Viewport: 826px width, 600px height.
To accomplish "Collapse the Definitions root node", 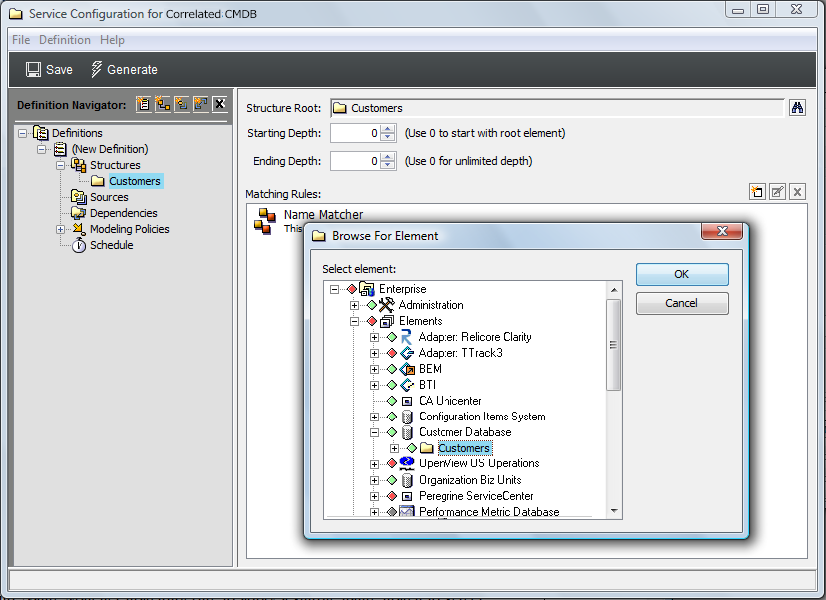I will click(x=22, y=133).
